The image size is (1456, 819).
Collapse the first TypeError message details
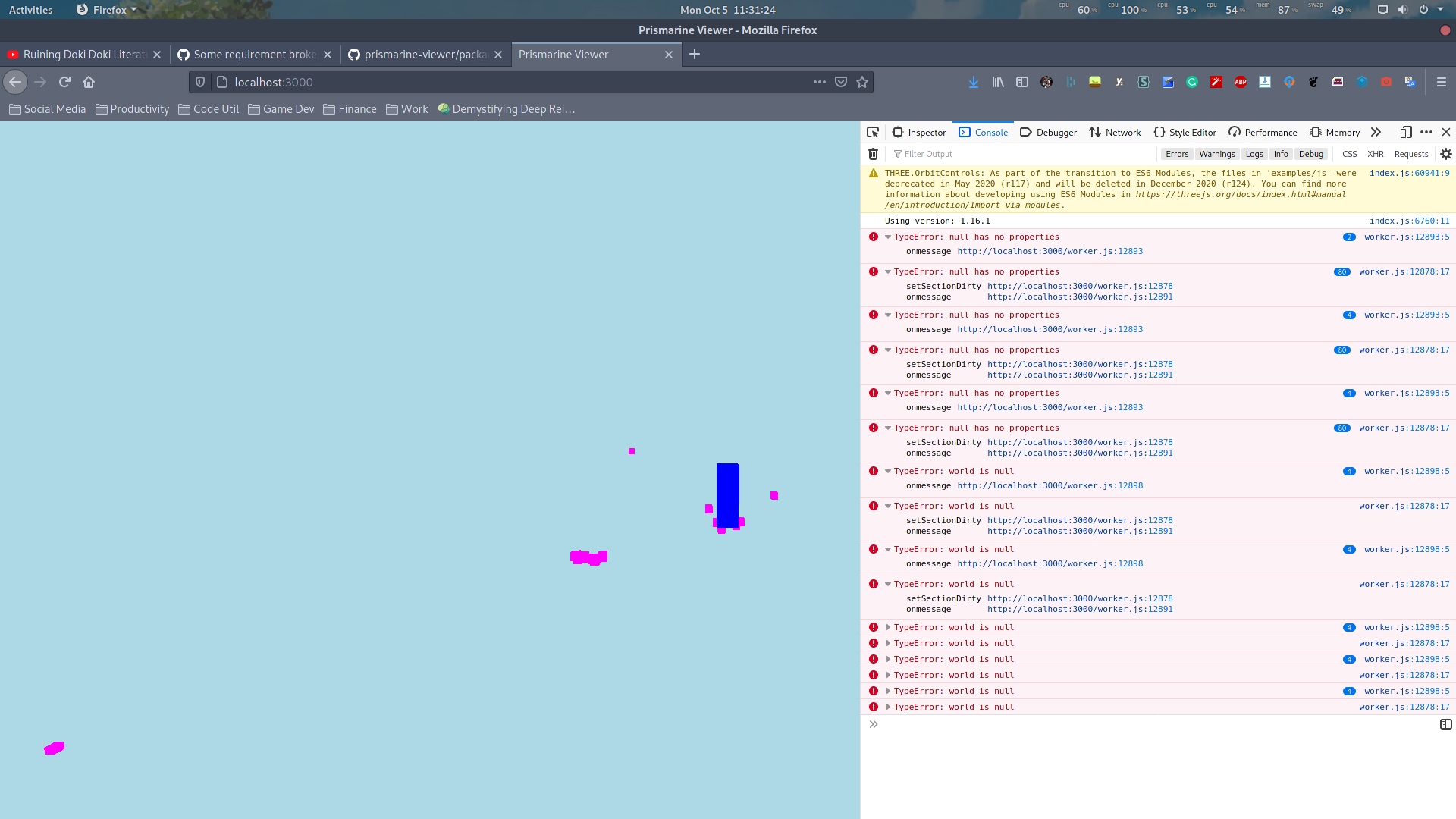click(x=887, y=237)
